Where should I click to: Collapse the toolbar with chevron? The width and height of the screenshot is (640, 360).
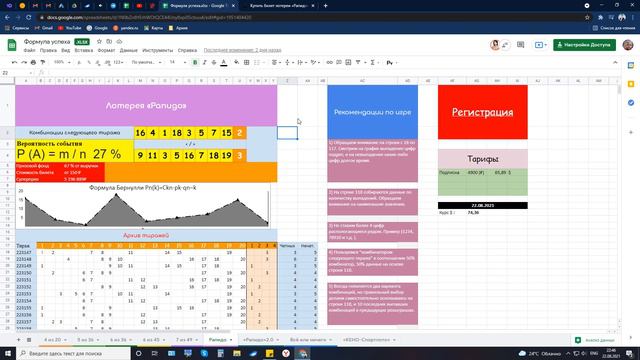coord(615,62)
